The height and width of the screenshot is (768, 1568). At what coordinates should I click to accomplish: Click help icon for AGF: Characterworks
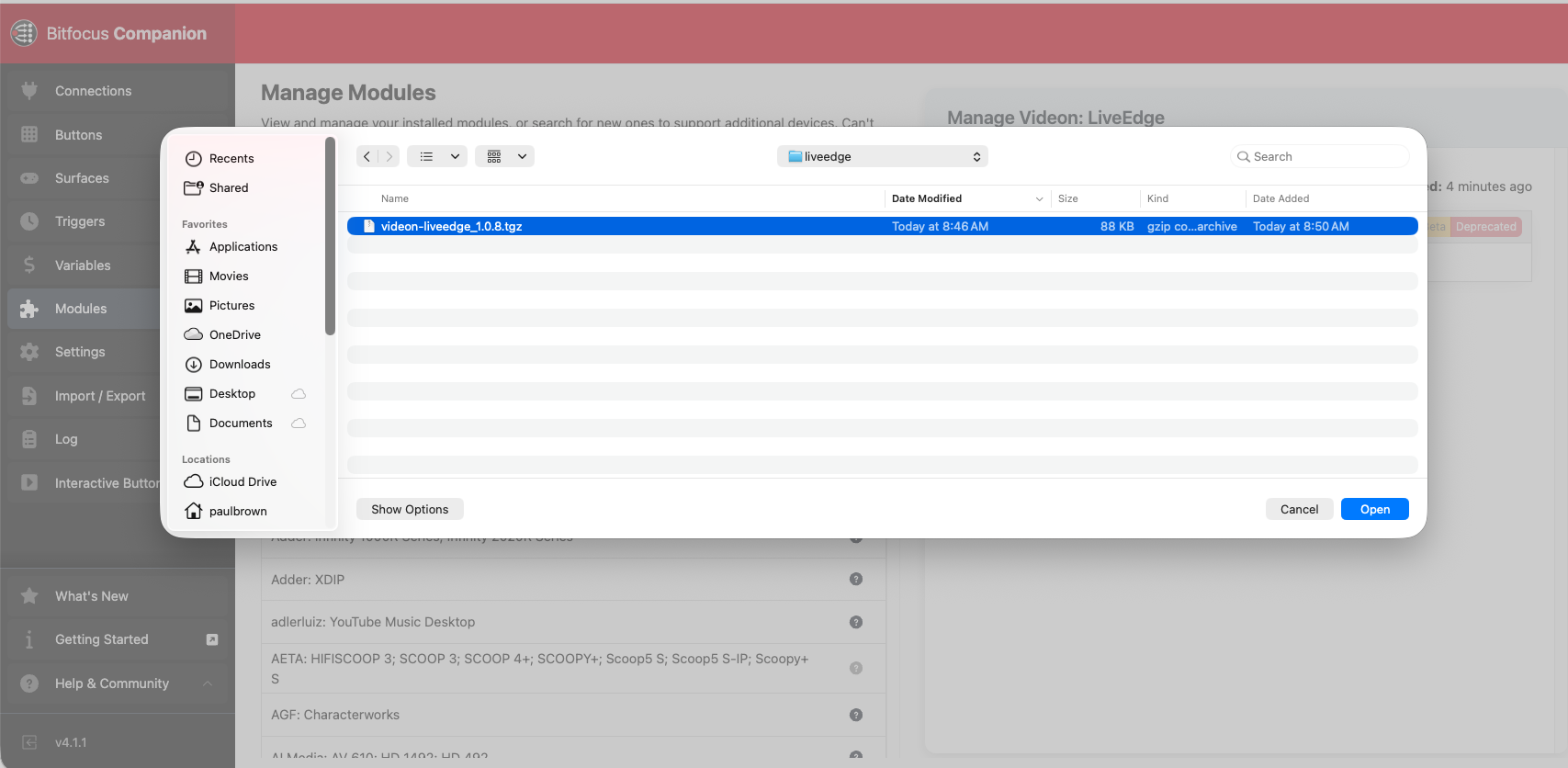click(x=856, y=715)
